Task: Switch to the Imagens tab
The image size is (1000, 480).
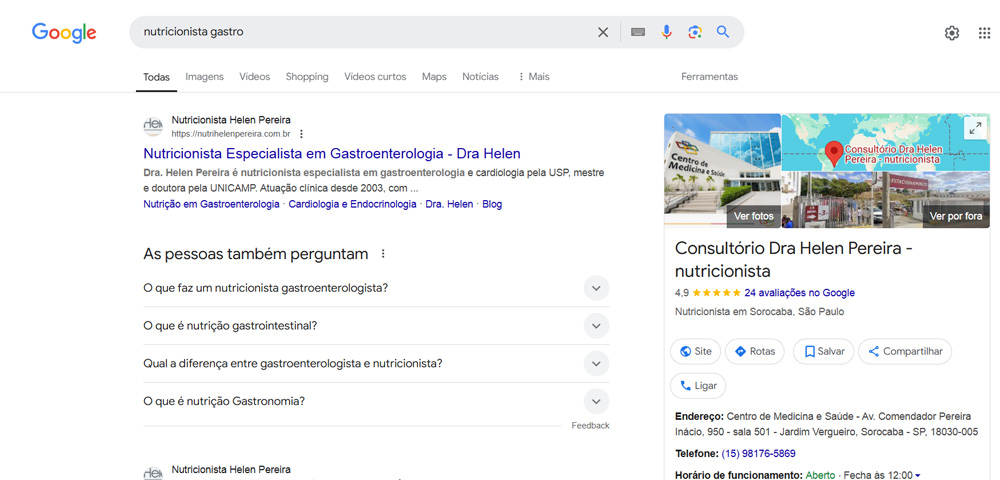Action: (x=205, y=76)
